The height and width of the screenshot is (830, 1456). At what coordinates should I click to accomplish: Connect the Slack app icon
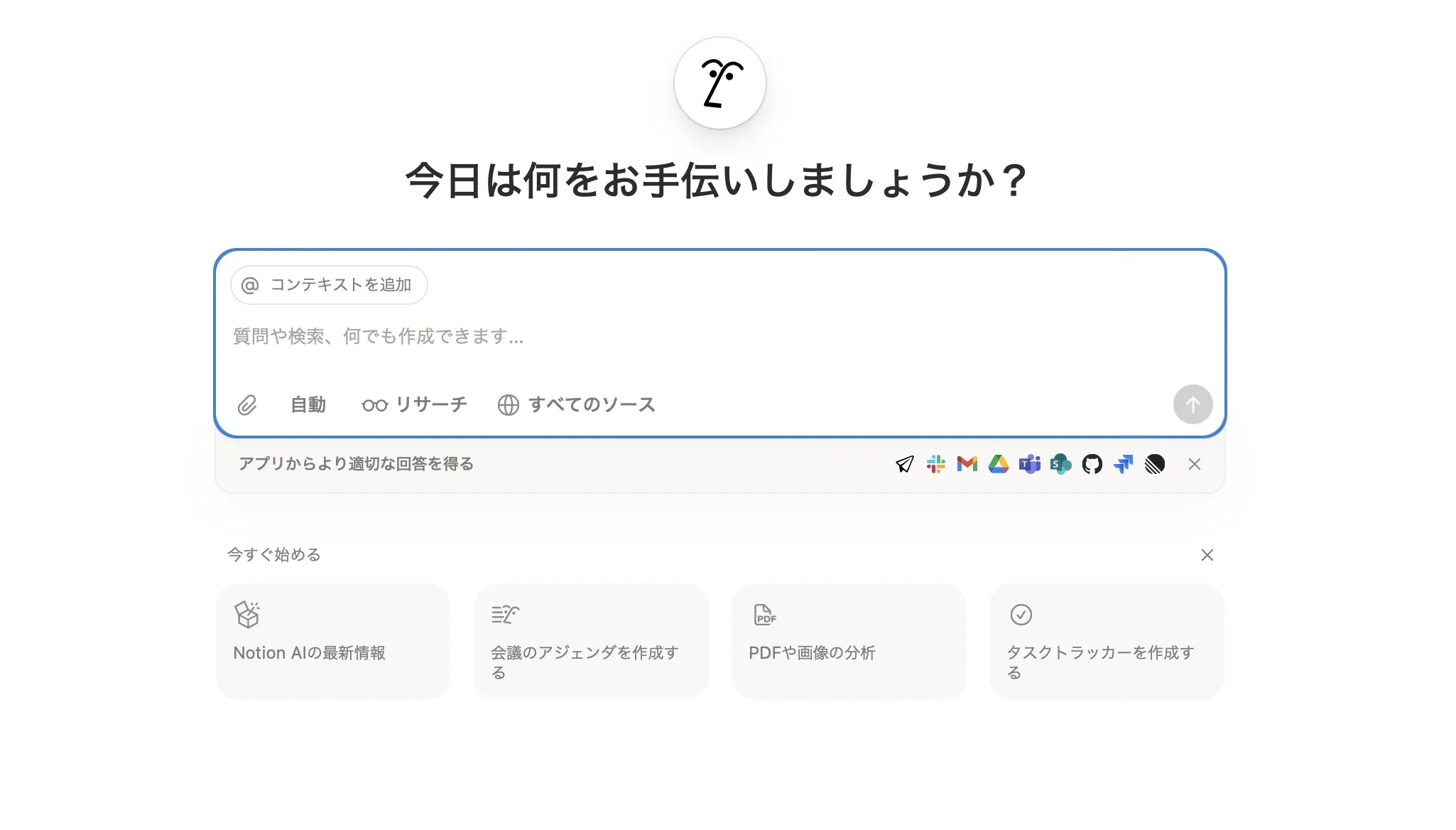(x=936, y=464)
